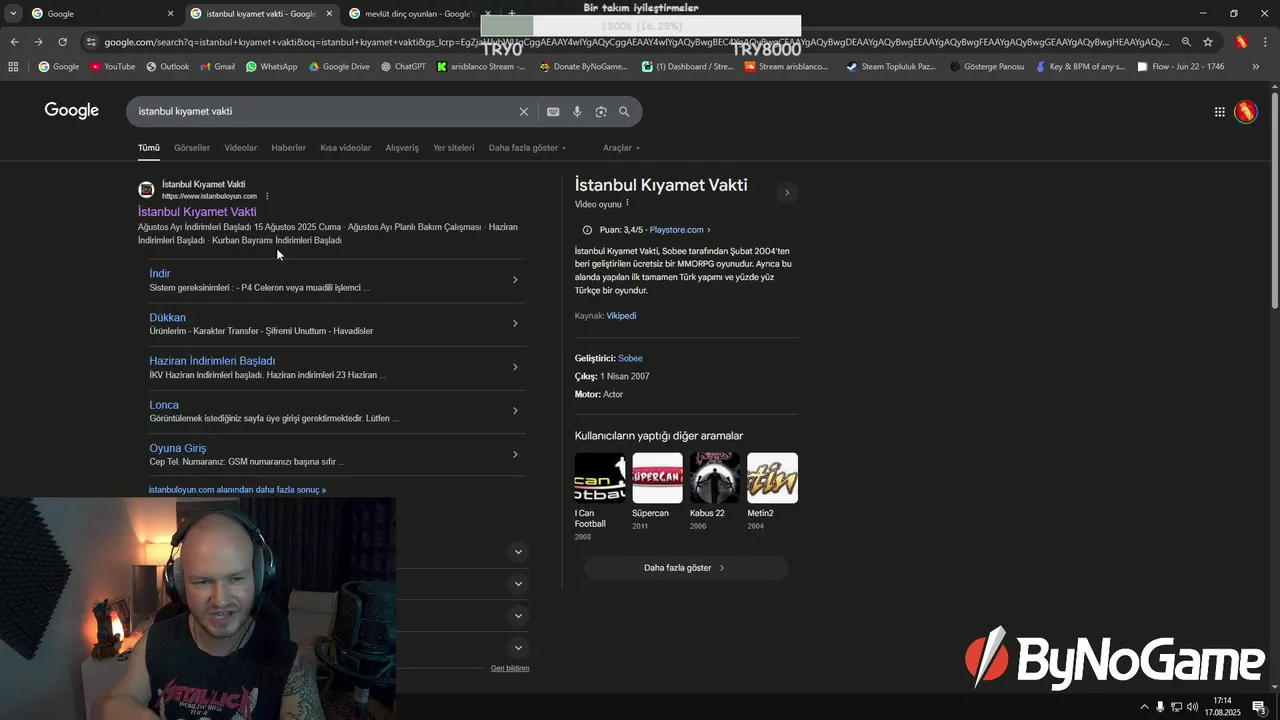Select the Tümü results tab
This screenshot has width=1280, height=720.
click(149, 148)
